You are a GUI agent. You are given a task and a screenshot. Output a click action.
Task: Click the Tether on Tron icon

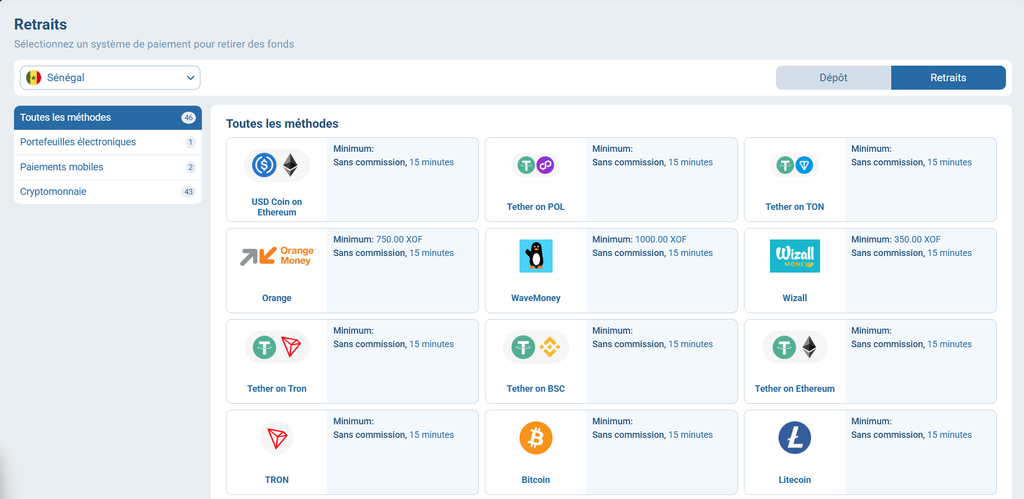pyautogui.click(x=277, y=347)
